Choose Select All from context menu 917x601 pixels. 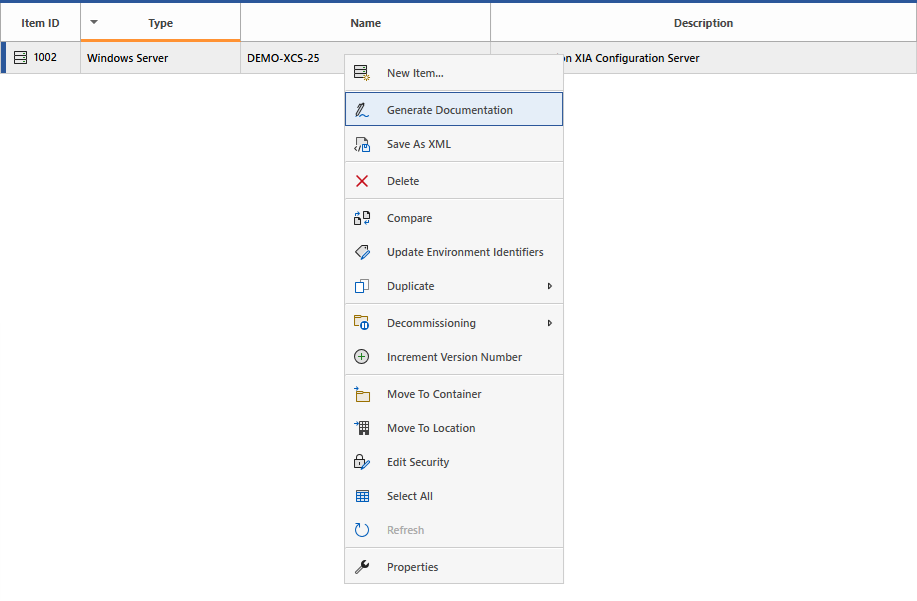(410, 496)
